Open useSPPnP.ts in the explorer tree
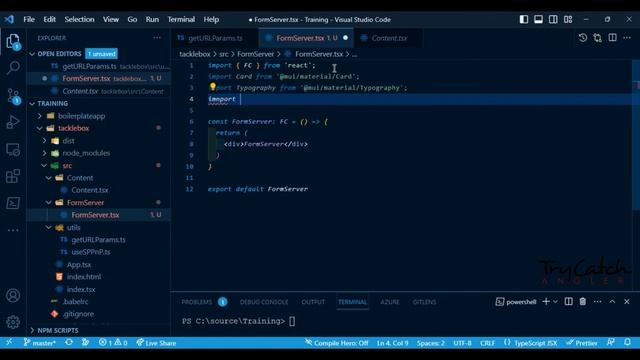The height and width of the screenshot is (360, 640). coord(91,252)
